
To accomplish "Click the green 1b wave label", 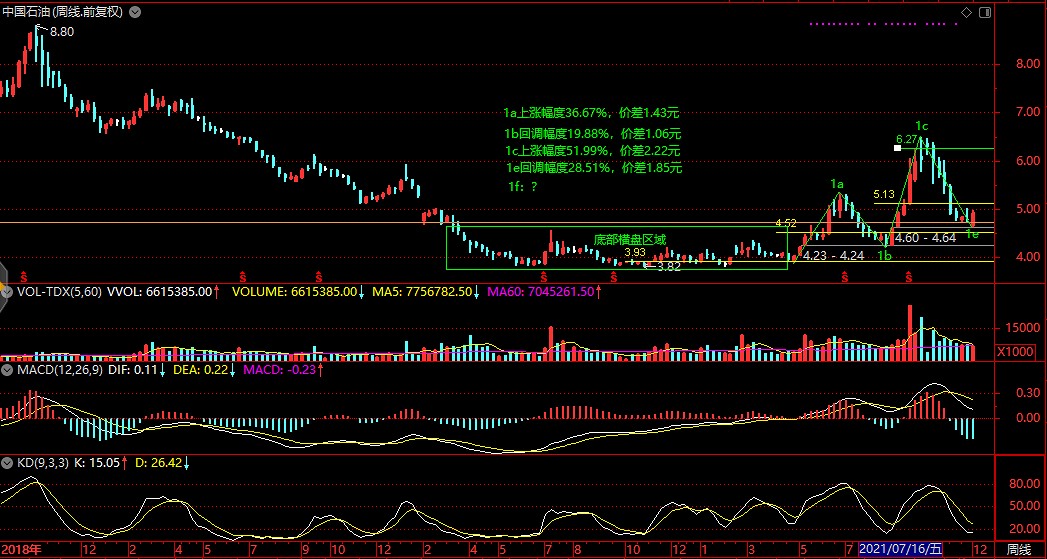I will [x=885, y=256].
